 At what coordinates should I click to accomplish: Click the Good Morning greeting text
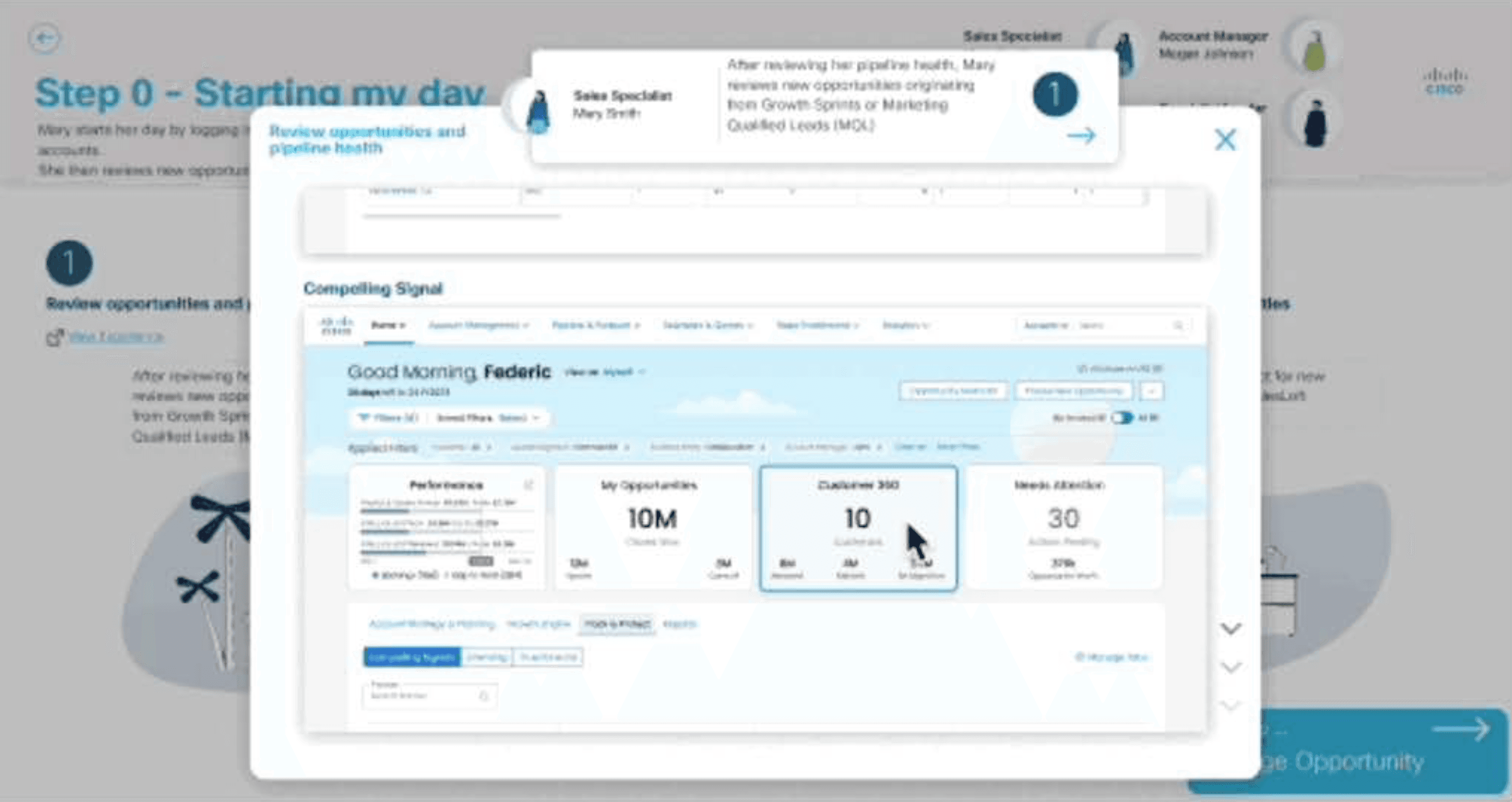click(x=449, y=372)
